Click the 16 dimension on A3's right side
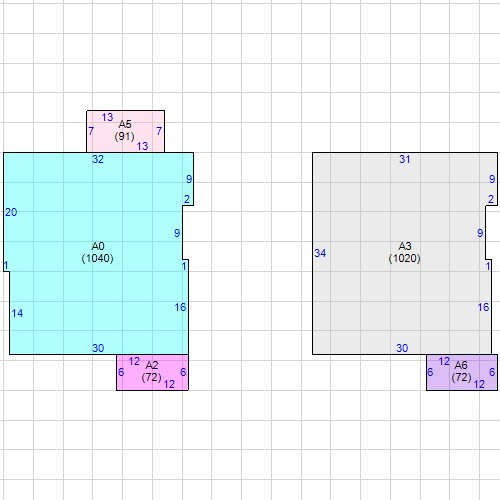This screenshot has height=500, width=500. click(483, 307)
